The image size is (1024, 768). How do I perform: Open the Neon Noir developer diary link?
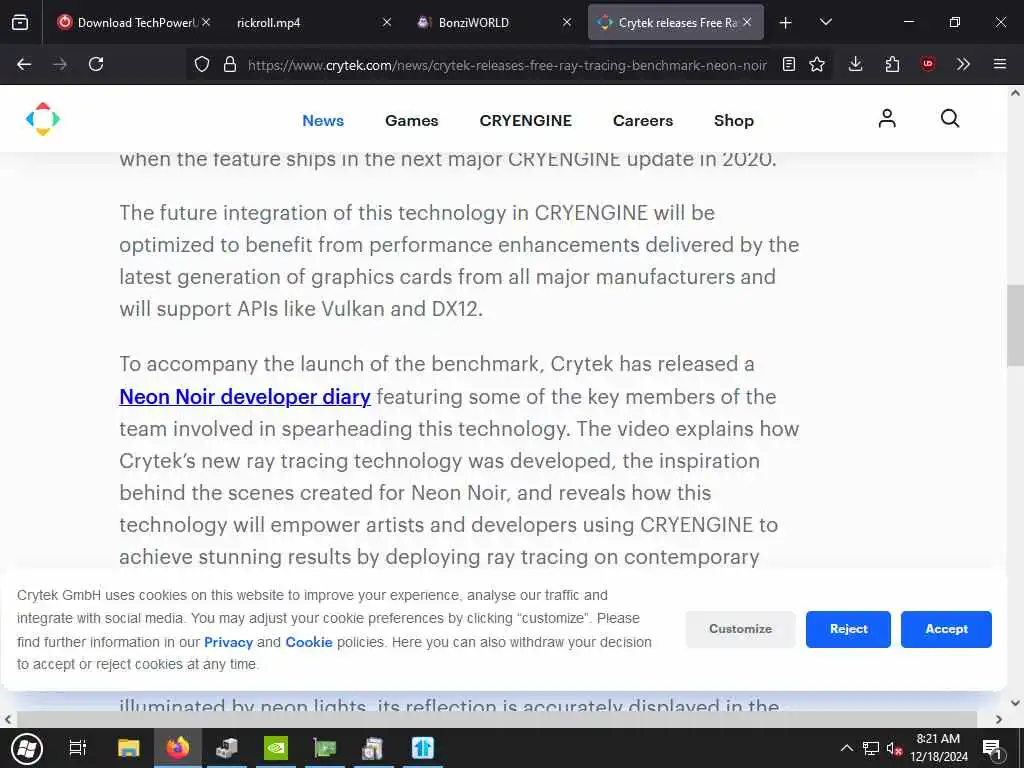point(245,397)
